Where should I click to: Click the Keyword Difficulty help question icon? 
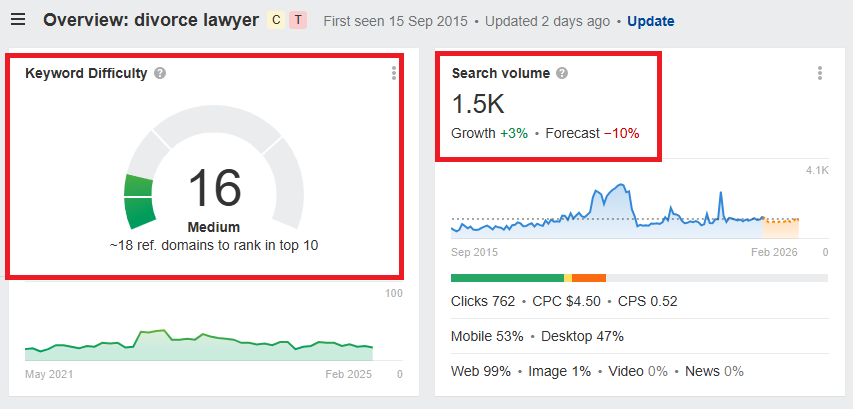(160, 73)
